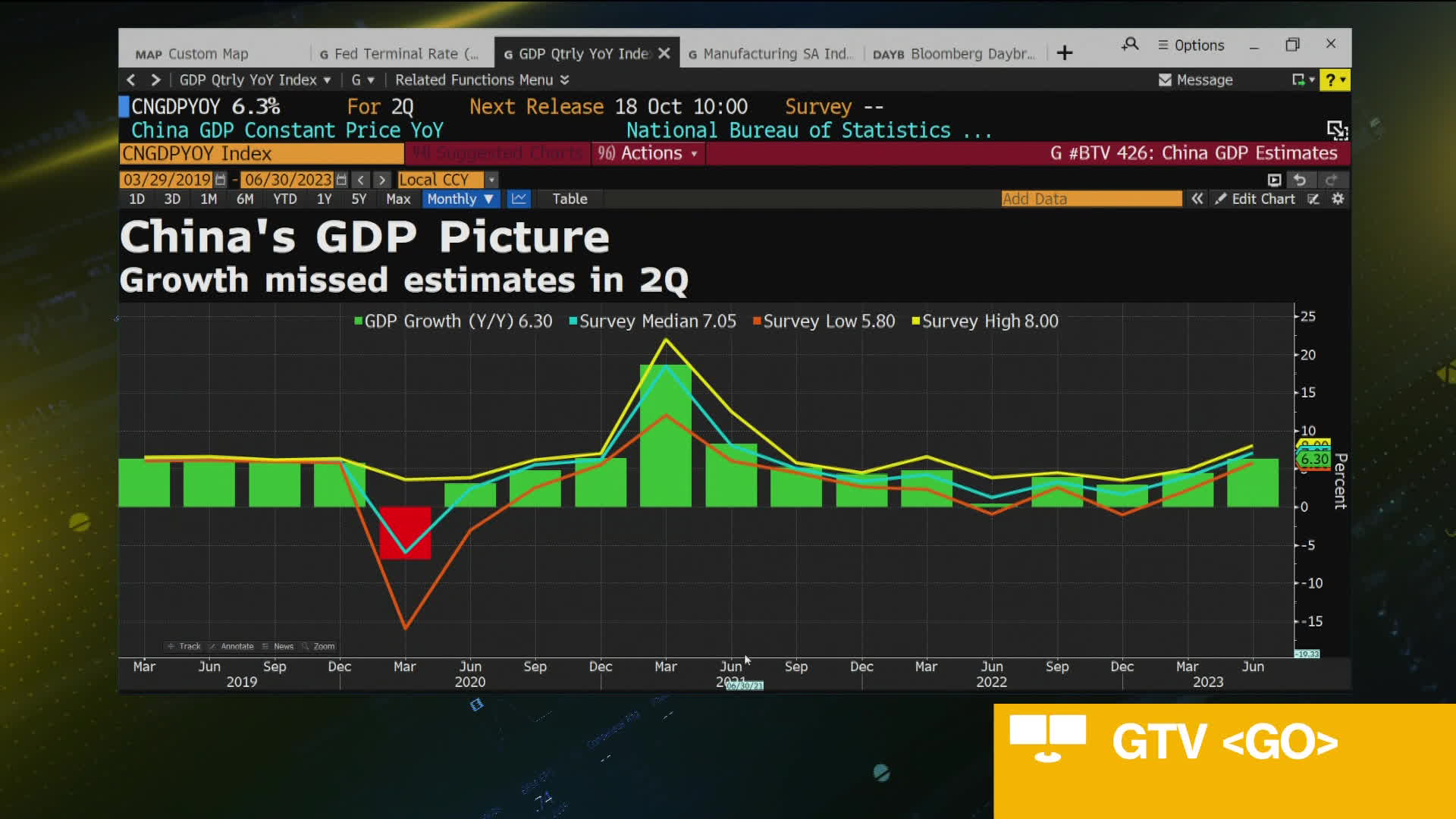The width and height of the screenshot is (1456, 819).
Task: Expand the Actions menu
Action: (x=649, y=153)
